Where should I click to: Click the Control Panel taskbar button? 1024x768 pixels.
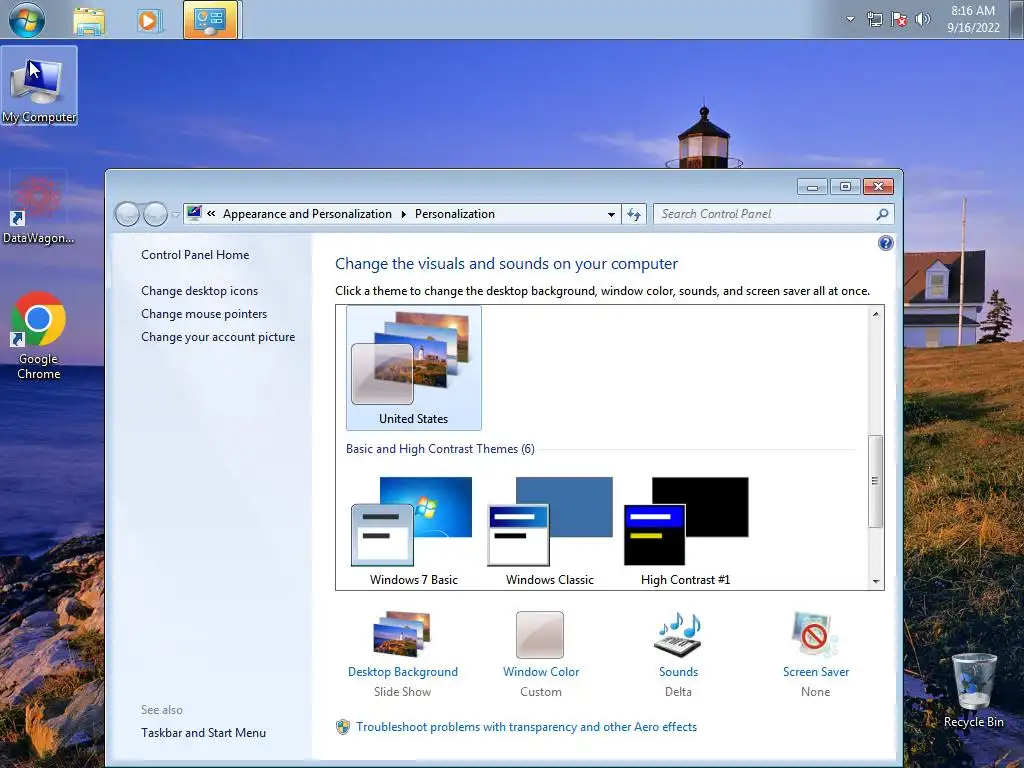(210, 20)
